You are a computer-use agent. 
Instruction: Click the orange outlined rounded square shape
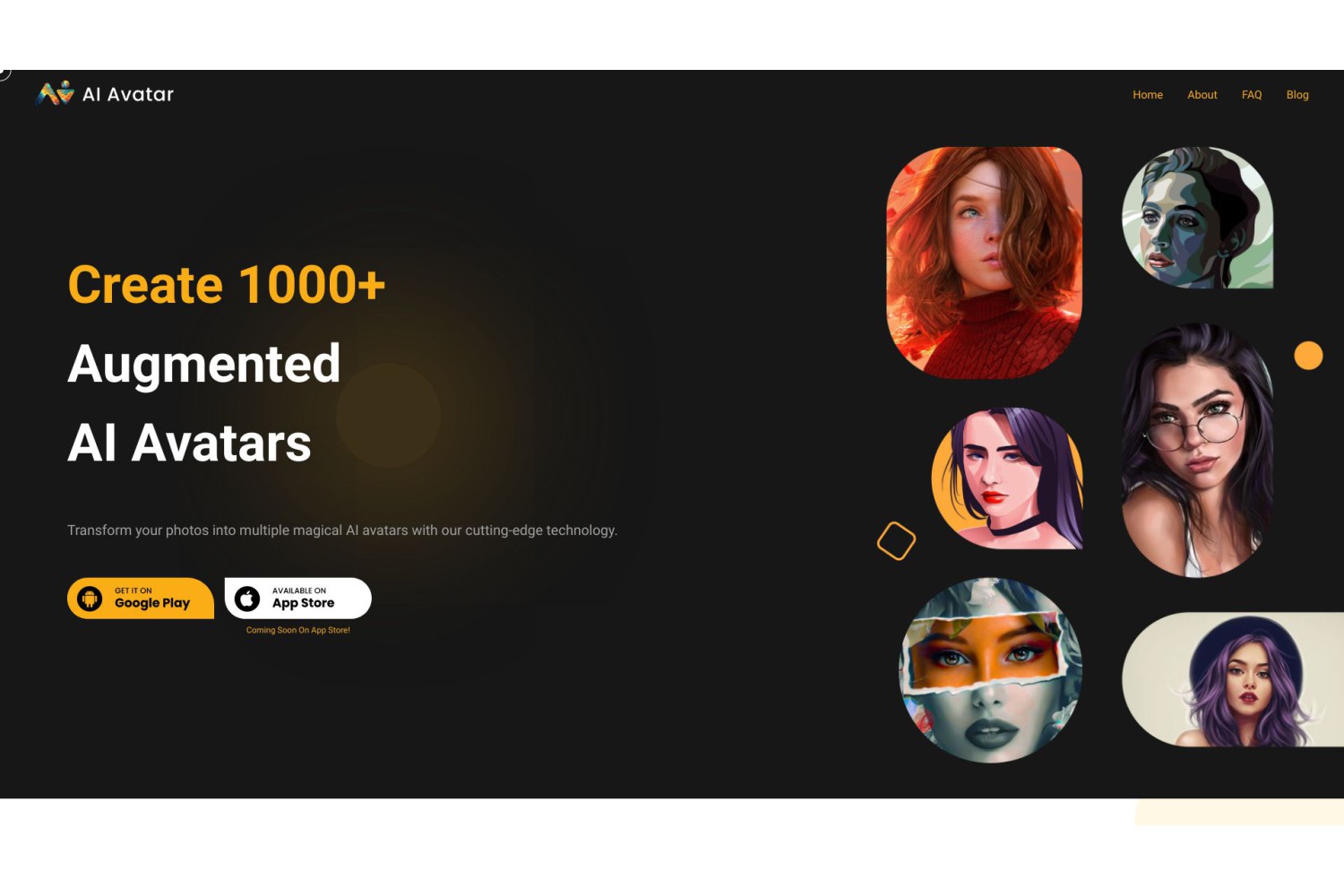(x=896, y=541)
